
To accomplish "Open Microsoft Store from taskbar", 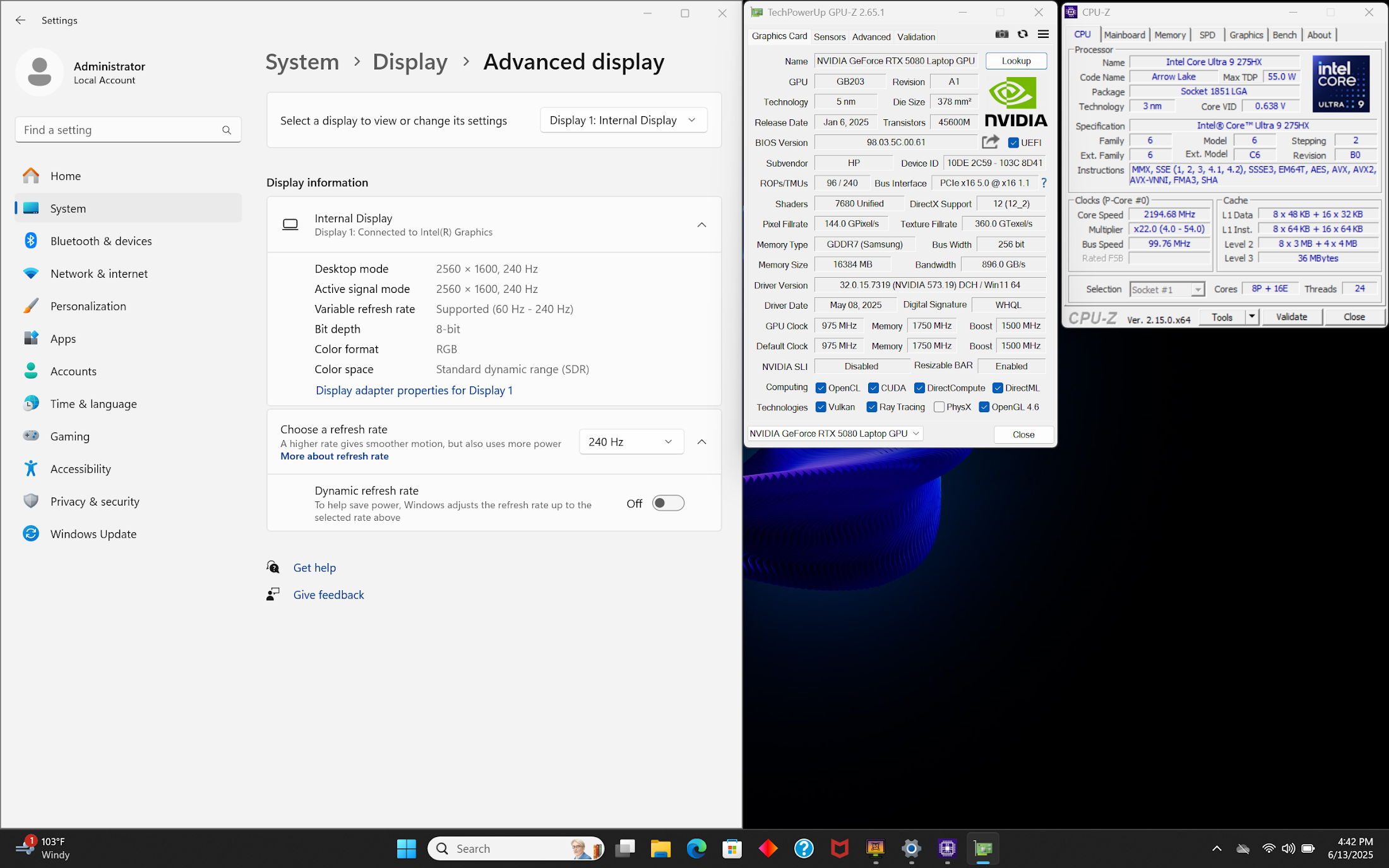I will tap(732, 848).
